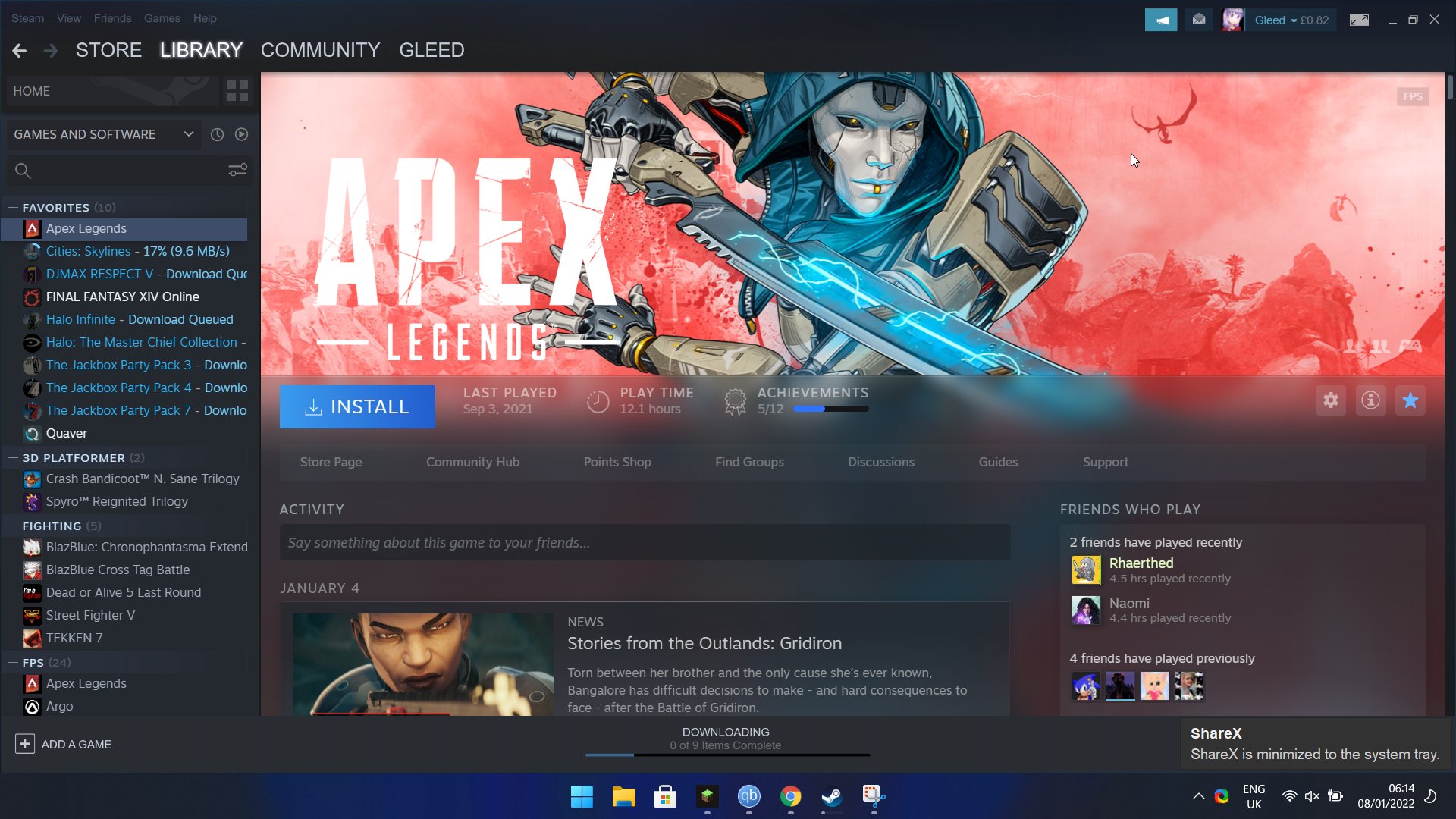Click the game info icon
Viewport: 1456px width, 819px height.
click(x=1370, y=400)
